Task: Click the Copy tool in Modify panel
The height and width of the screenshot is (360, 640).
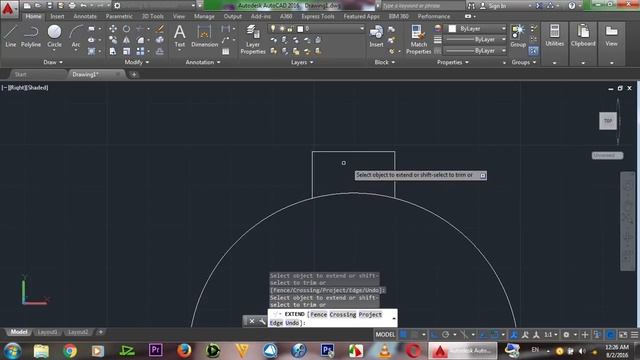Action: tap(113, 40)
